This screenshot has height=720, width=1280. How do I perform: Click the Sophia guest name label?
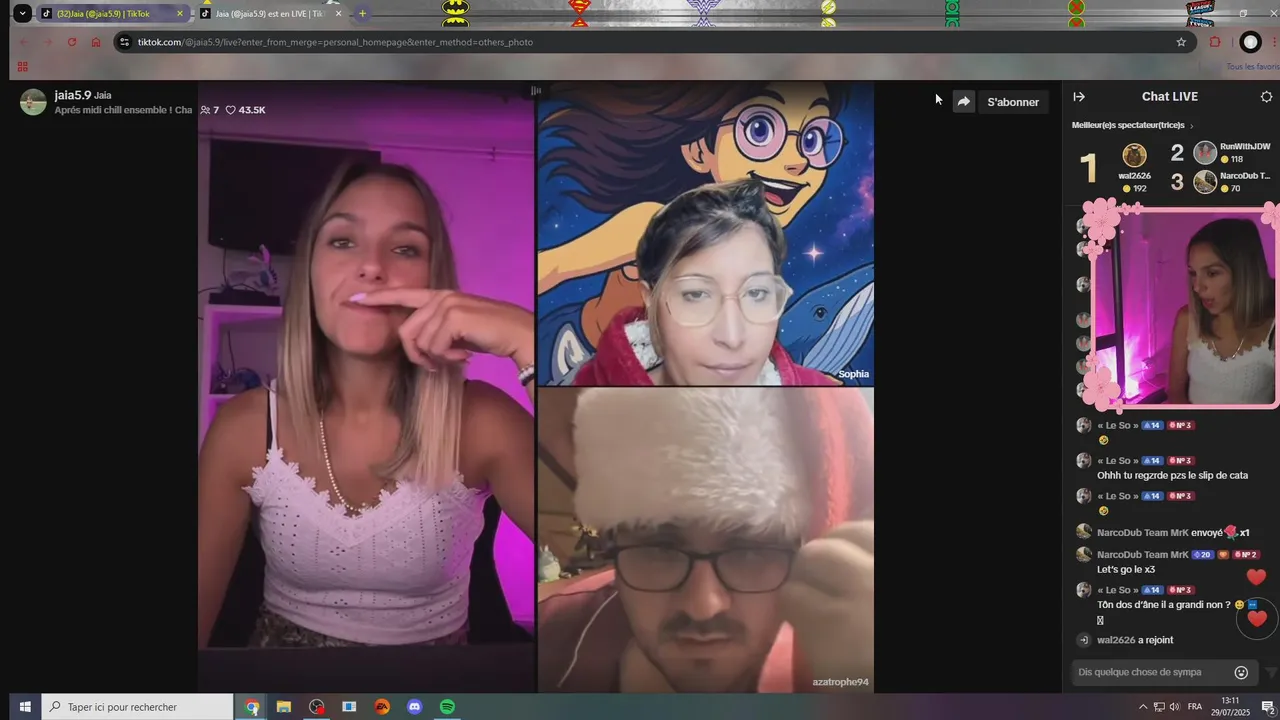[x=853, y=374]
